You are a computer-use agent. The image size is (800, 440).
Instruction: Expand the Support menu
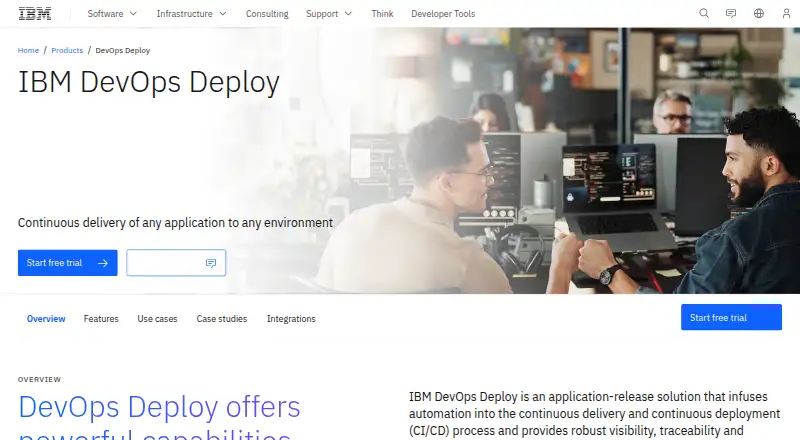(x=329, y=14)
